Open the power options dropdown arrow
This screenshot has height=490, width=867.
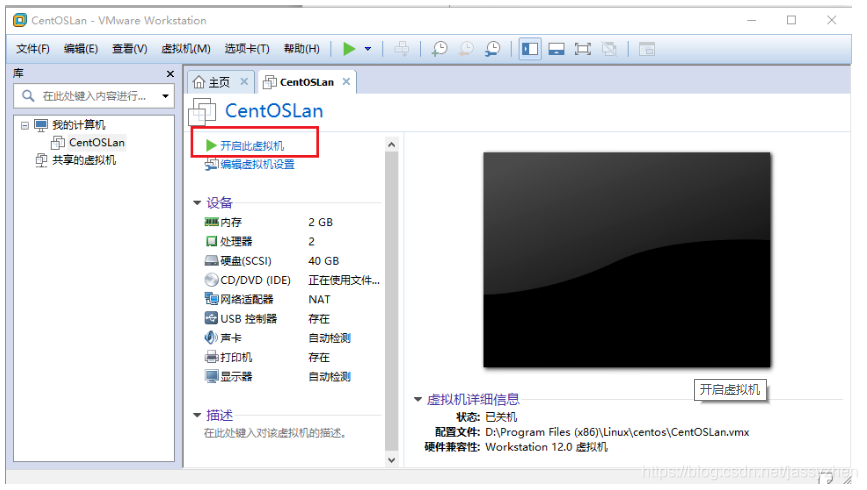pyautogui.click(x=368, y=49)
